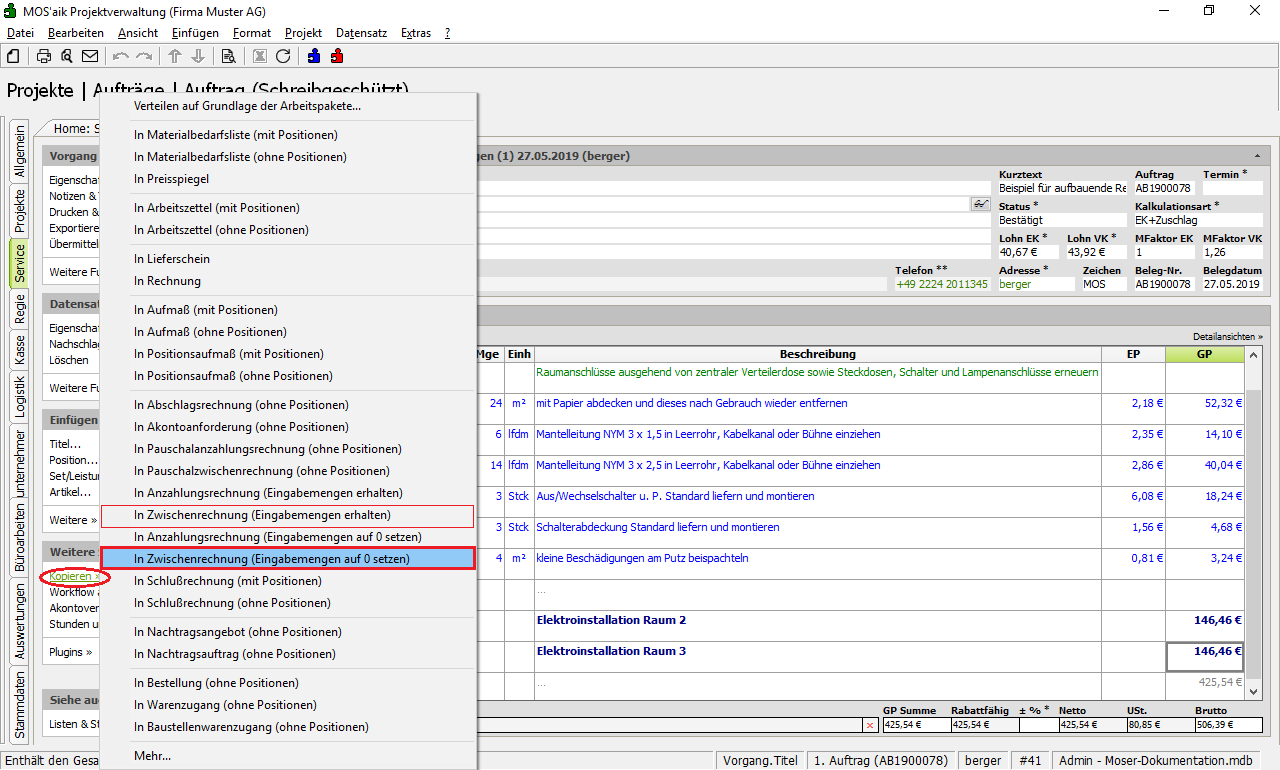Open the Plugins submenu in sidebar

click(70, 652)
